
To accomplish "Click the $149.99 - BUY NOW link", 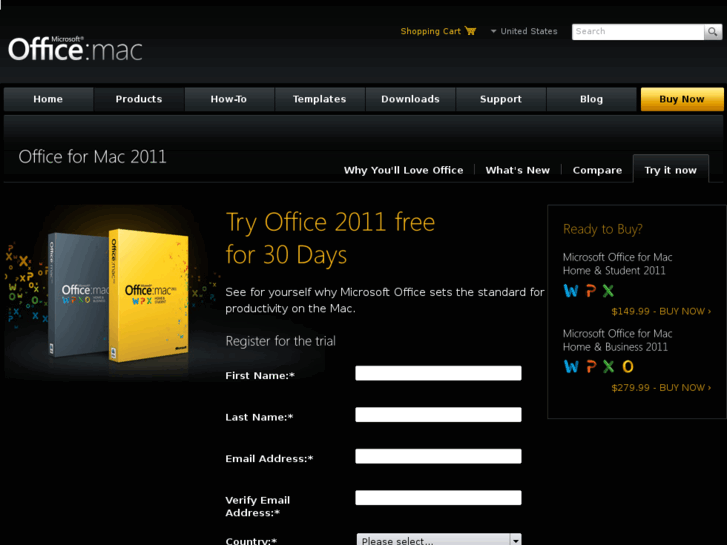I will 661,311.
